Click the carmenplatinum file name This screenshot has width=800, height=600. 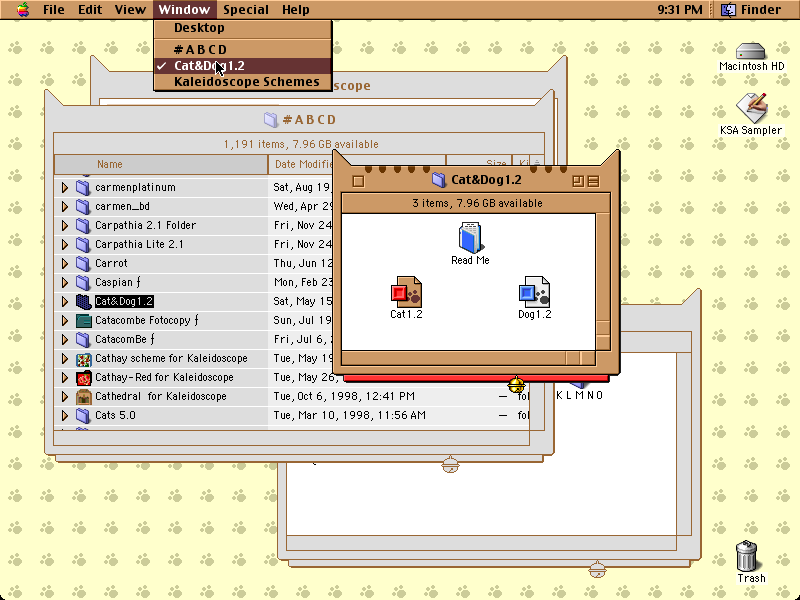(x=135, y=187)
